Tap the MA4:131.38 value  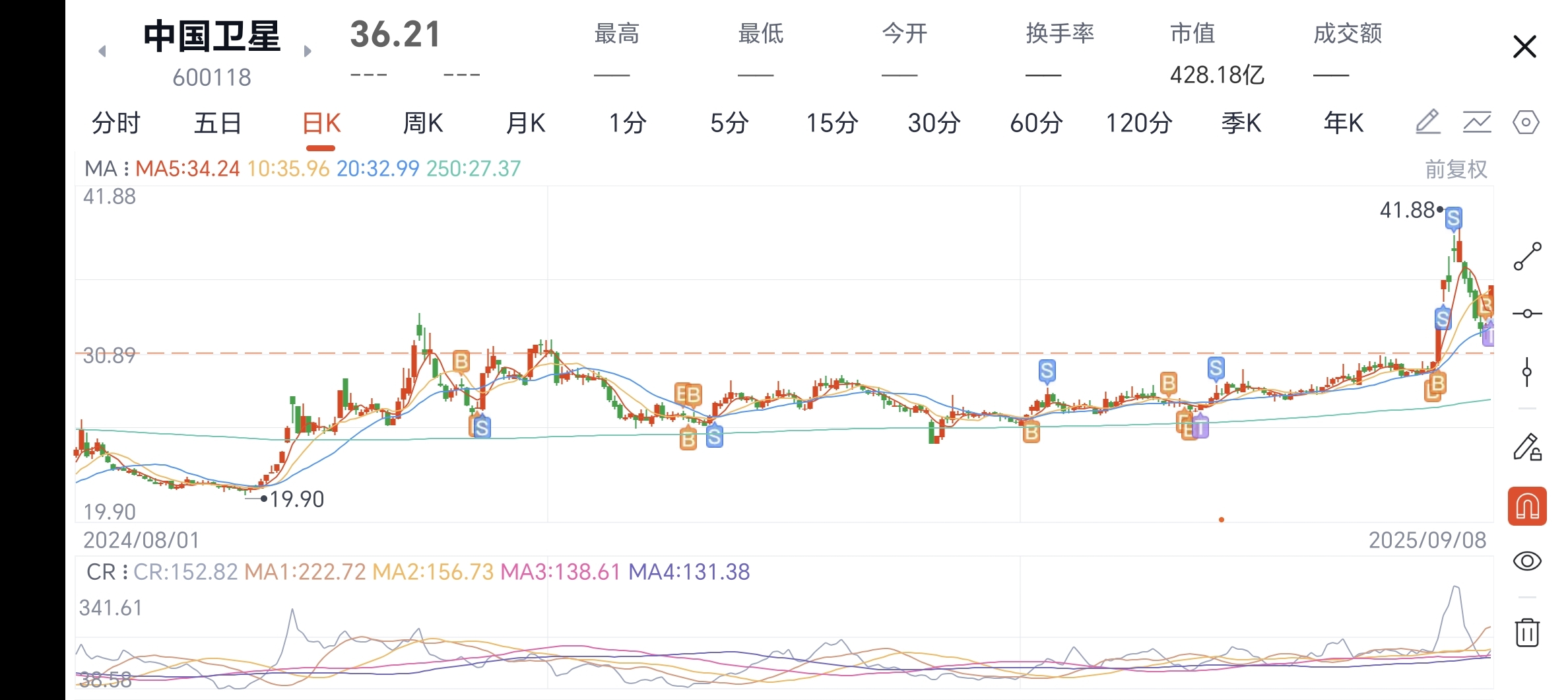click(x=689, y=572)
